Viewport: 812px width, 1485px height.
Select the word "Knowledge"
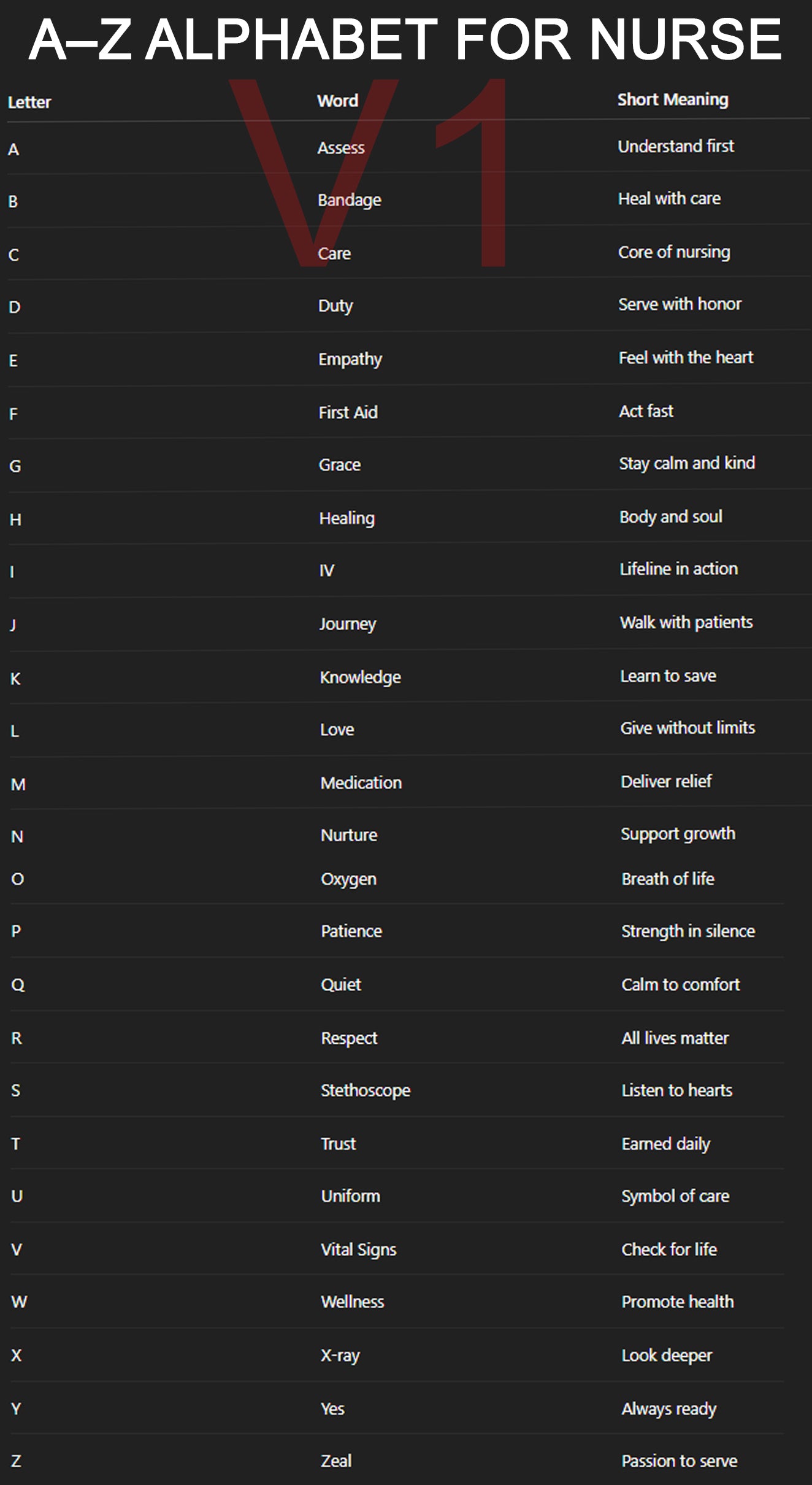360,677
